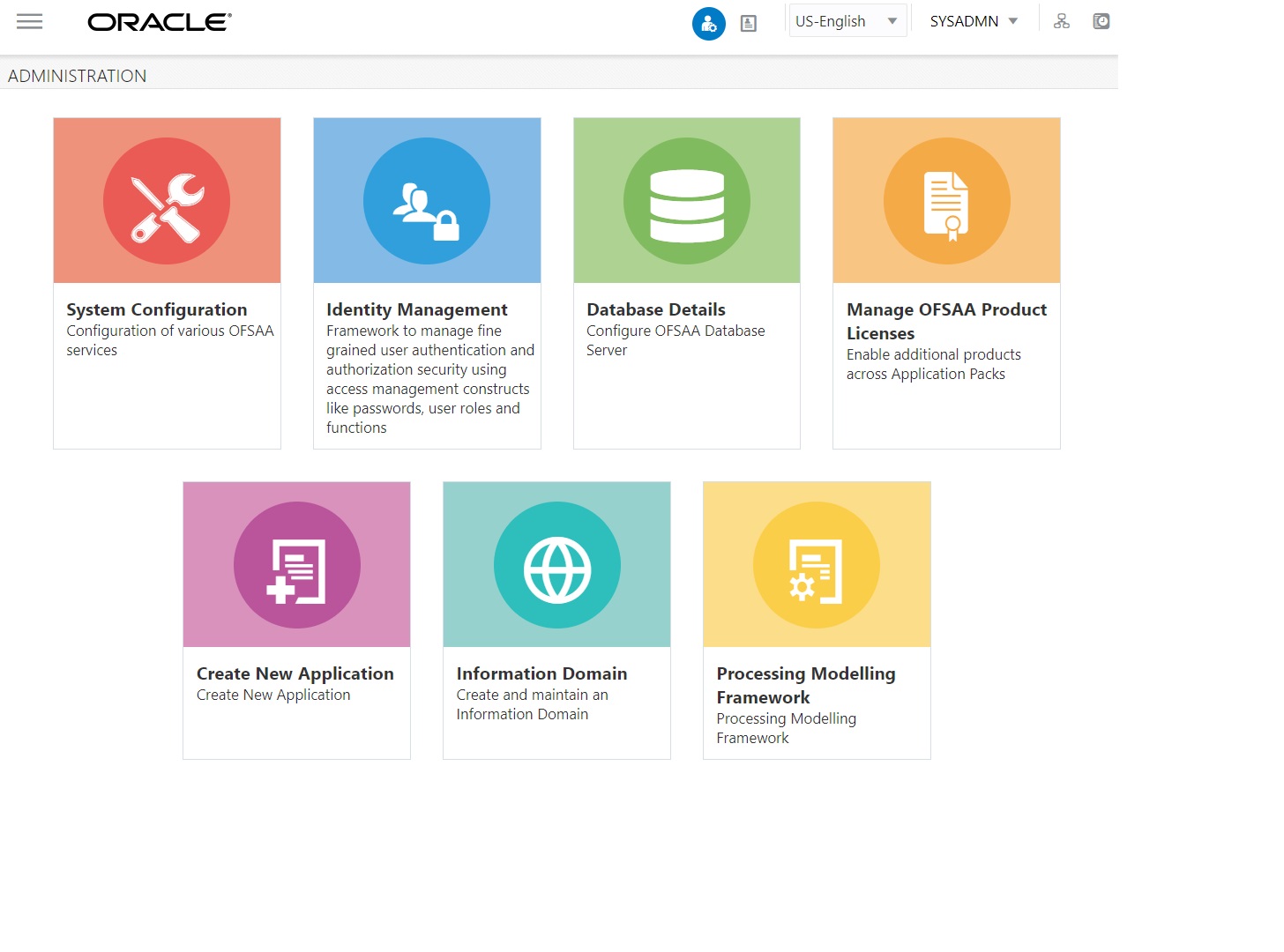Click 'Configuration of various OFSAA services' description
Image resolution: width=1284 pixels, height=952 pixels.
click(x=170, y=340)
